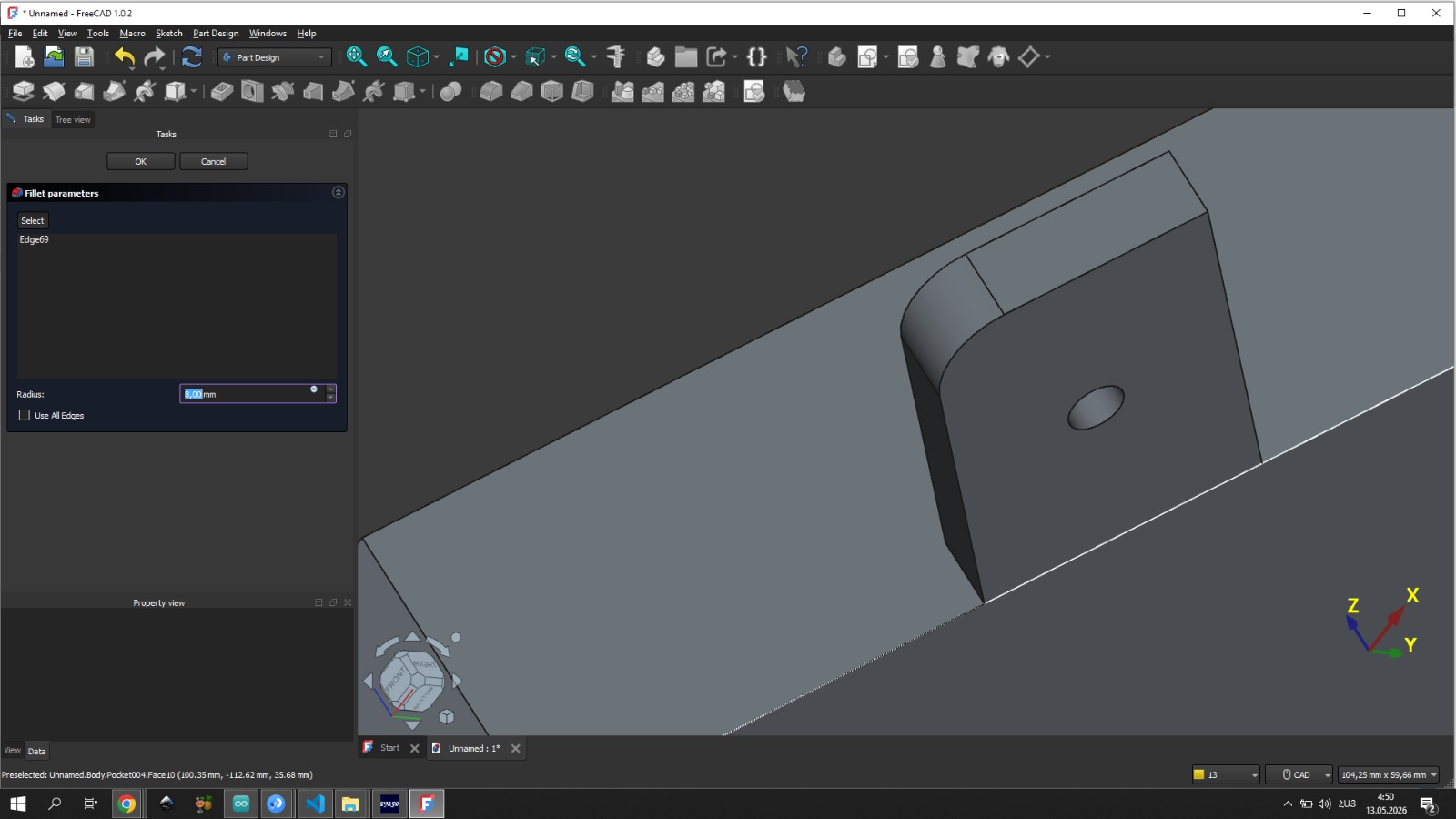1456x819 pixels.
Task: Click the Select edges button
Action: [x=33, y=220]
